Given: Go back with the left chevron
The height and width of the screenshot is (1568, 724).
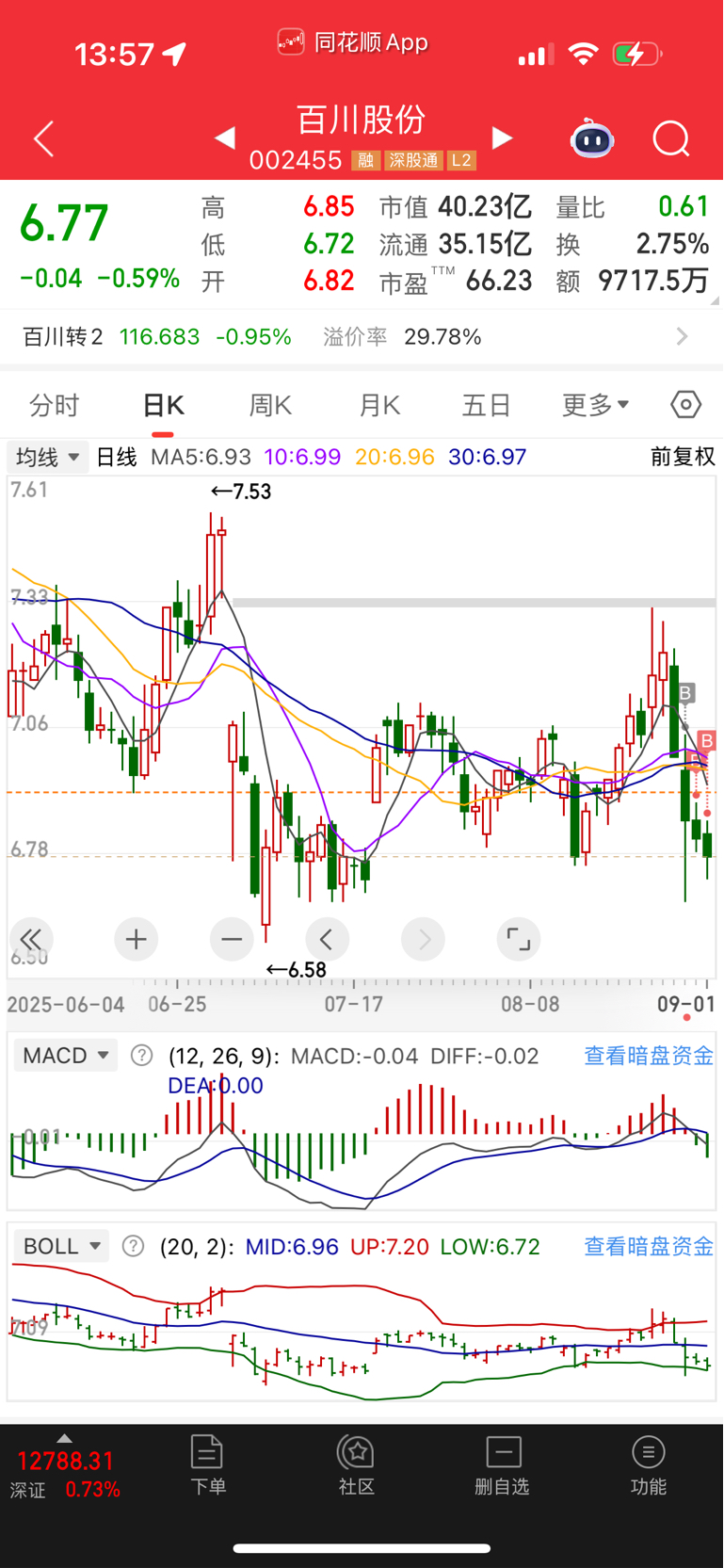Looking at the screenshot, I should pyautogui.click(x=43, y=139).
